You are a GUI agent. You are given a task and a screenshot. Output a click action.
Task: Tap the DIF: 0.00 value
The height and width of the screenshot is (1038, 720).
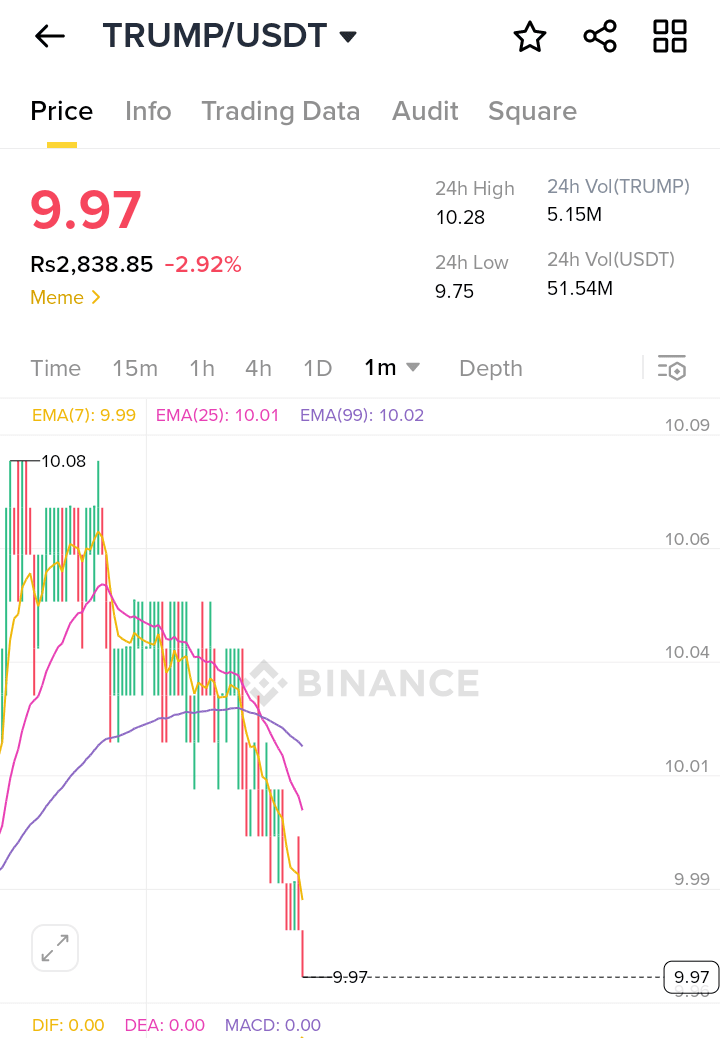click(68, 1025)
